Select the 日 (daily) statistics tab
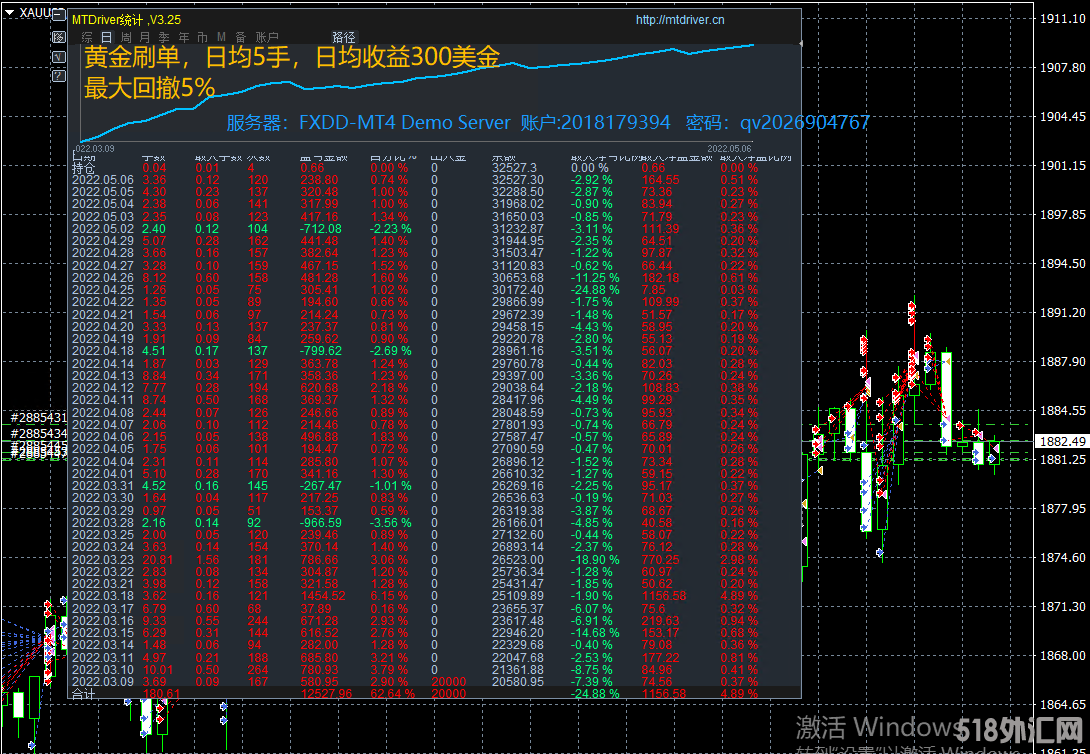The width and height of the screenshot is (1090, 754). pos(106,37)
